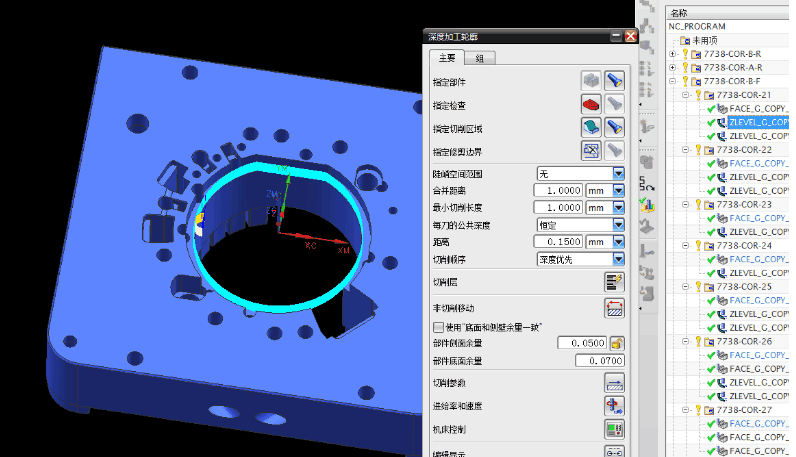This screenshot has width=796, height=457.
Task: Click the 合并距离 value field
Action: 558,190
